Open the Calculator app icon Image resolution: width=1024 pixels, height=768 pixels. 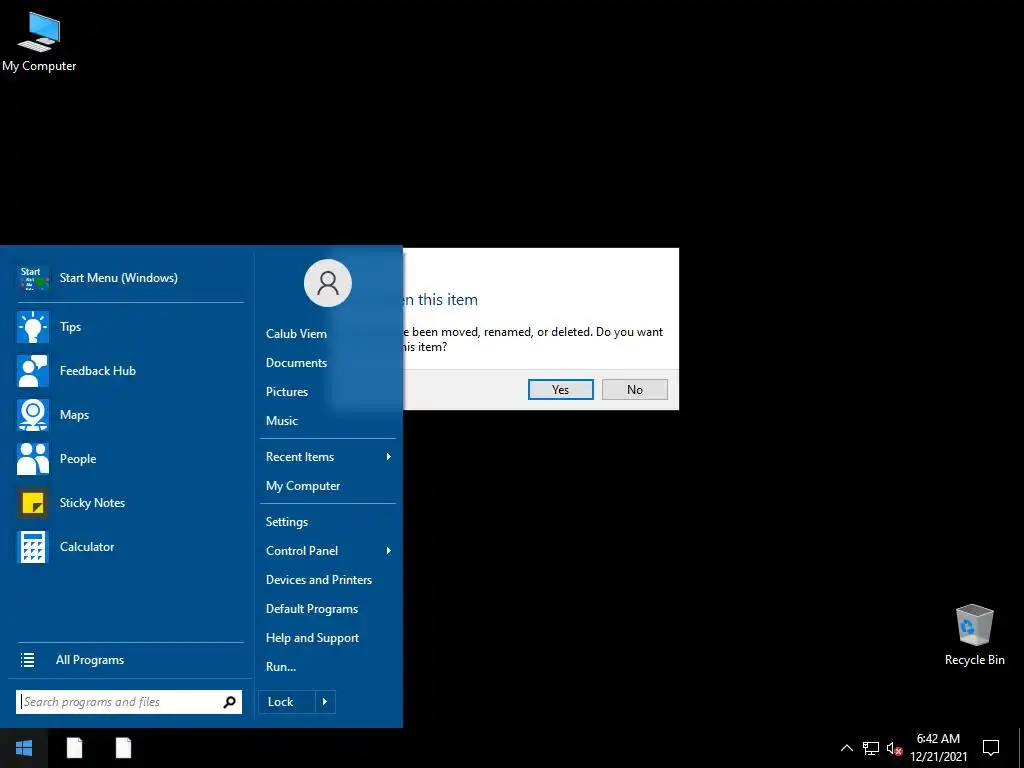pos(33,547)
